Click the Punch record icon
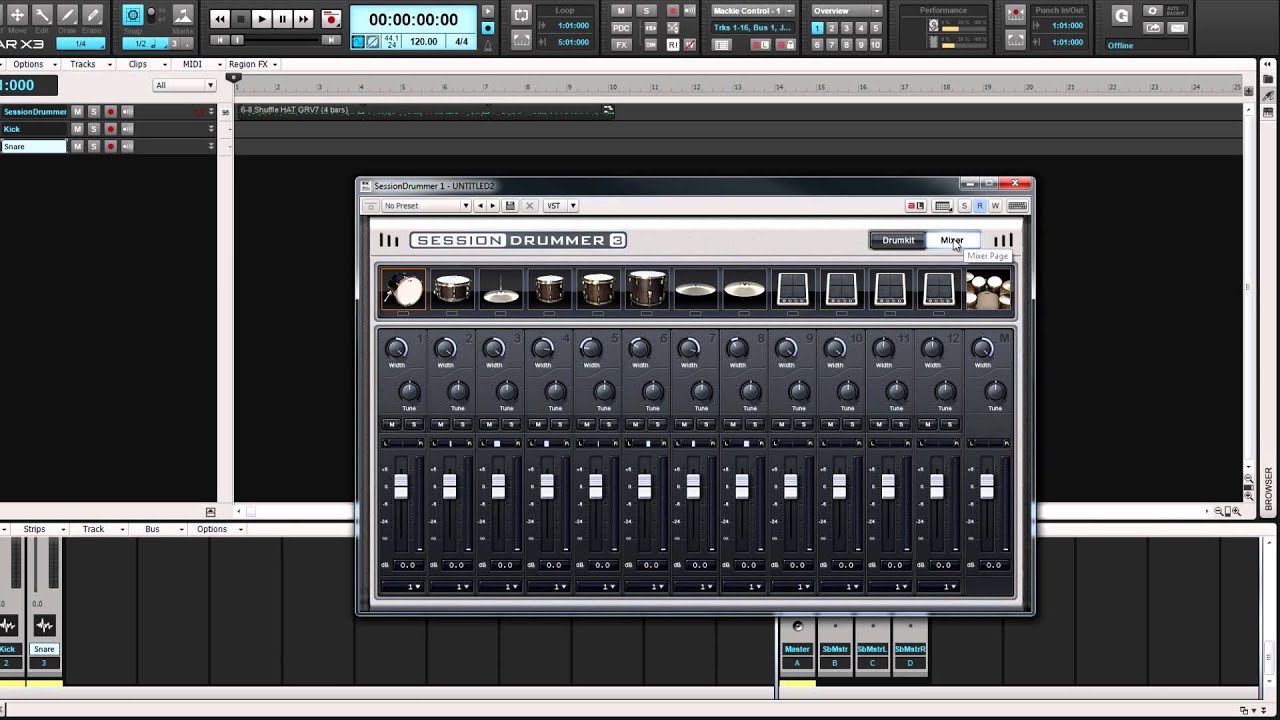1280x720 pixels. [1015, 15]
